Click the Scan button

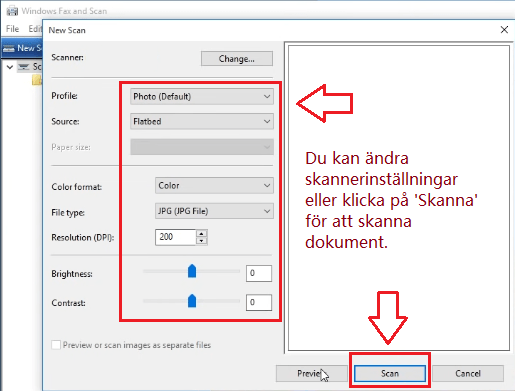tap(390, 374)
